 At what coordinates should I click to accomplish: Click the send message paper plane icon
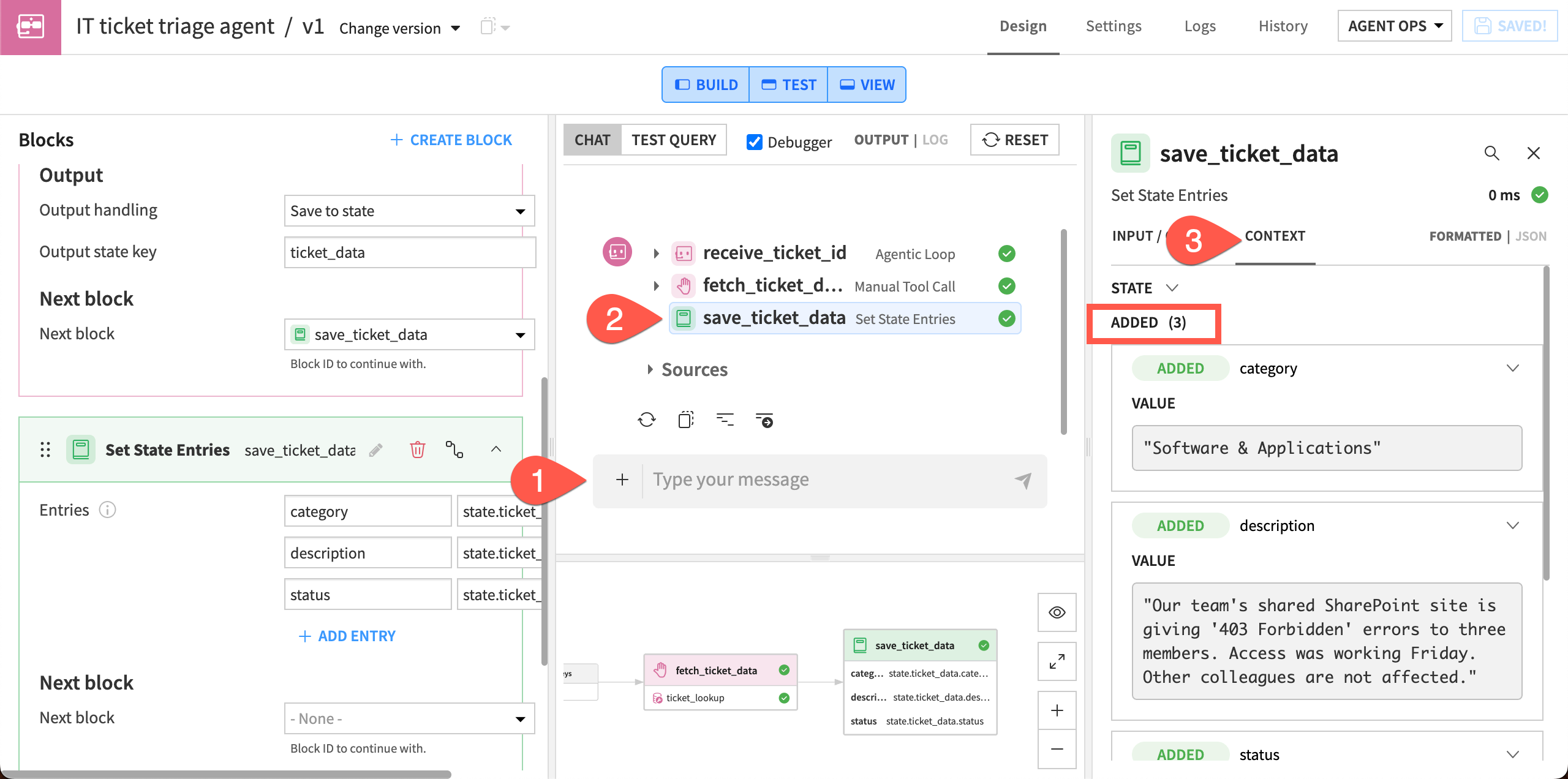tap(1023, 480)
